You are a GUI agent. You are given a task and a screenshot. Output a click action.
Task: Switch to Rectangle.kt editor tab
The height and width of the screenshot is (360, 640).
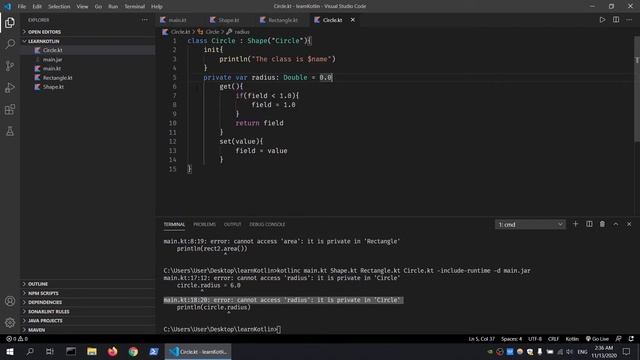click(283, 20)
